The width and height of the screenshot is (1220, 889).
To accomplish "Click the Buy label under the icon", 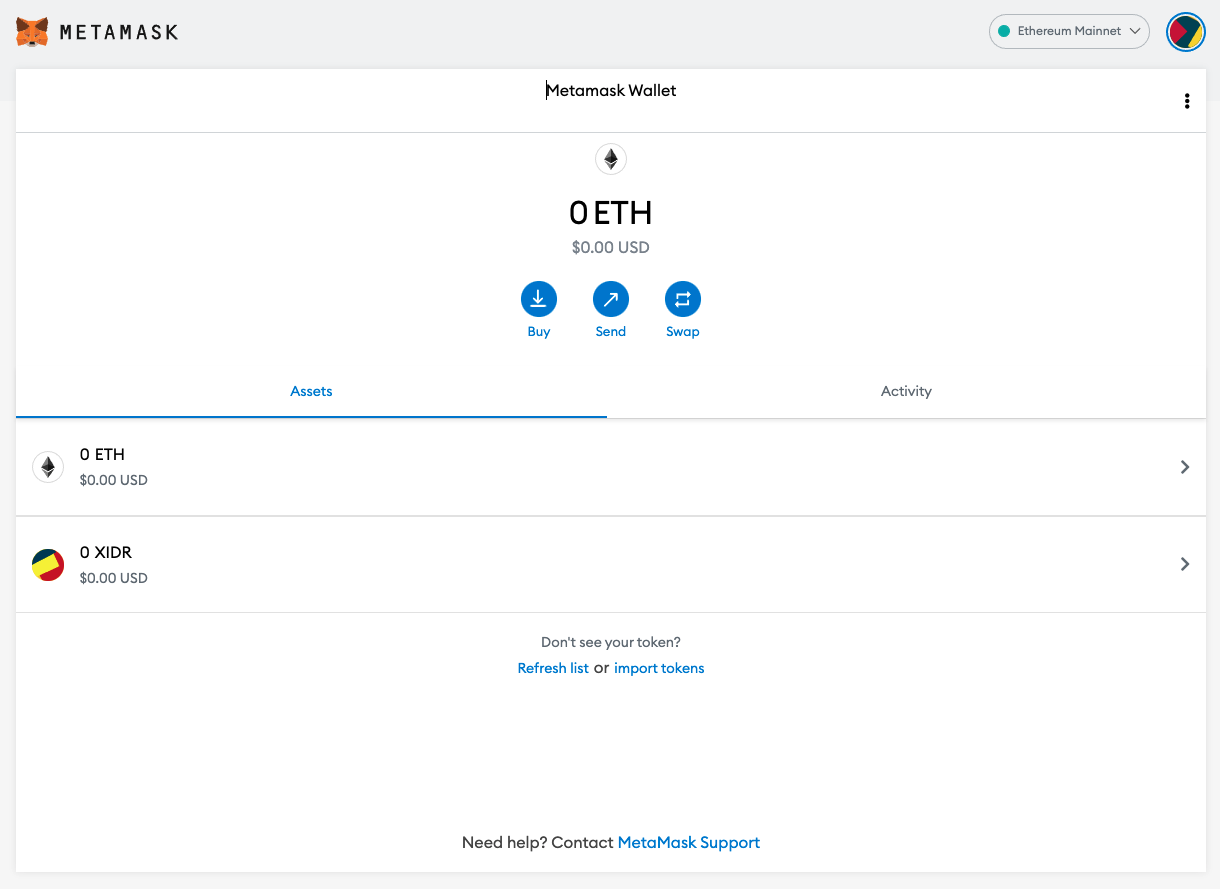I will 539,332.
